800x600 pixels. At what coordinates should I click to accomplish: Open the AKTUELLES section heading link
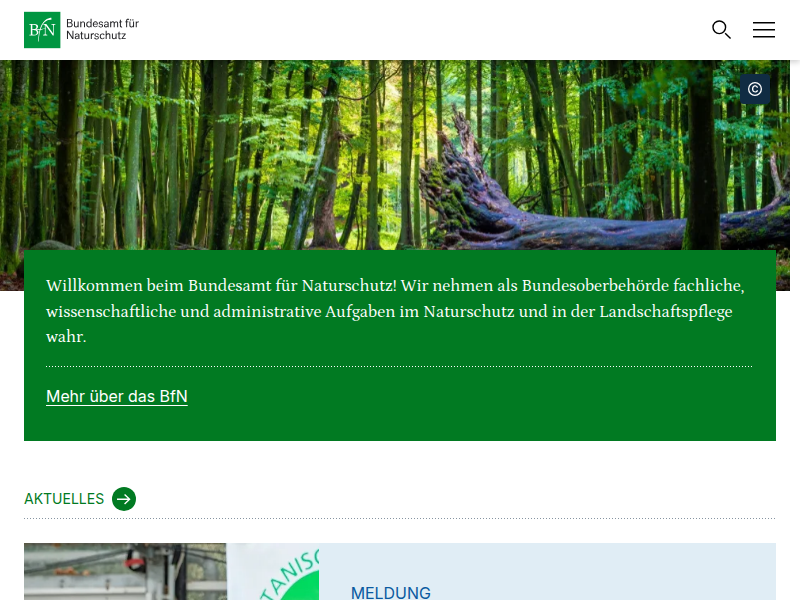64,499
